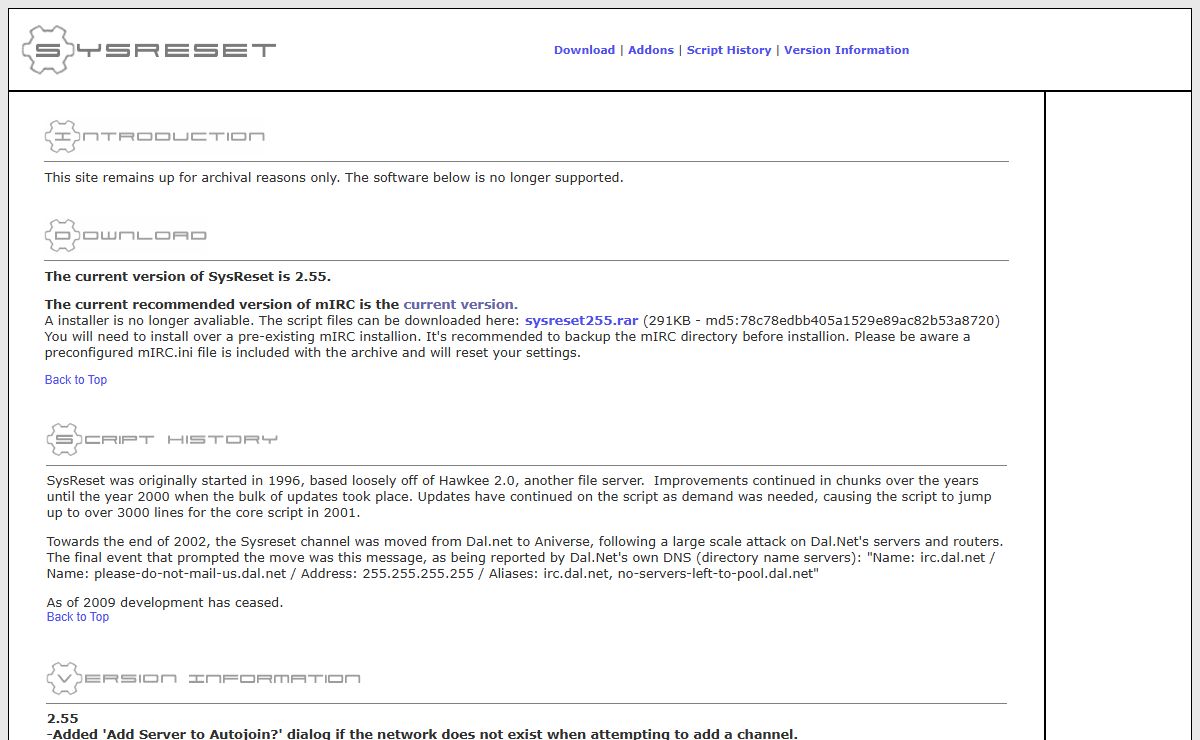The image size is (1200, 740).
Task: Click the Version Information heading graphic
Action: (203, 678)
